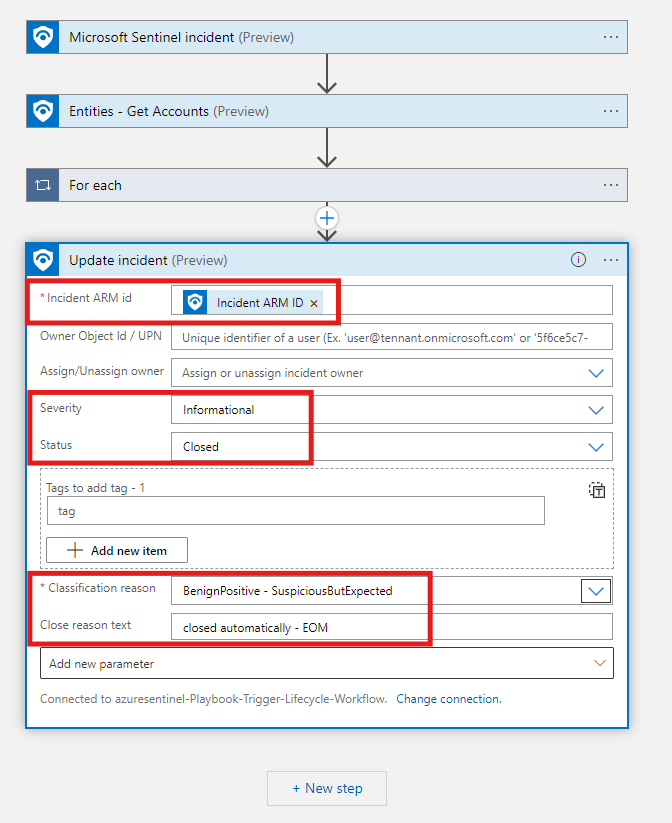Open ellipsis menu on Update incident action
The image size is (672, 823).
pyautogui.click(x=611, y=260)
